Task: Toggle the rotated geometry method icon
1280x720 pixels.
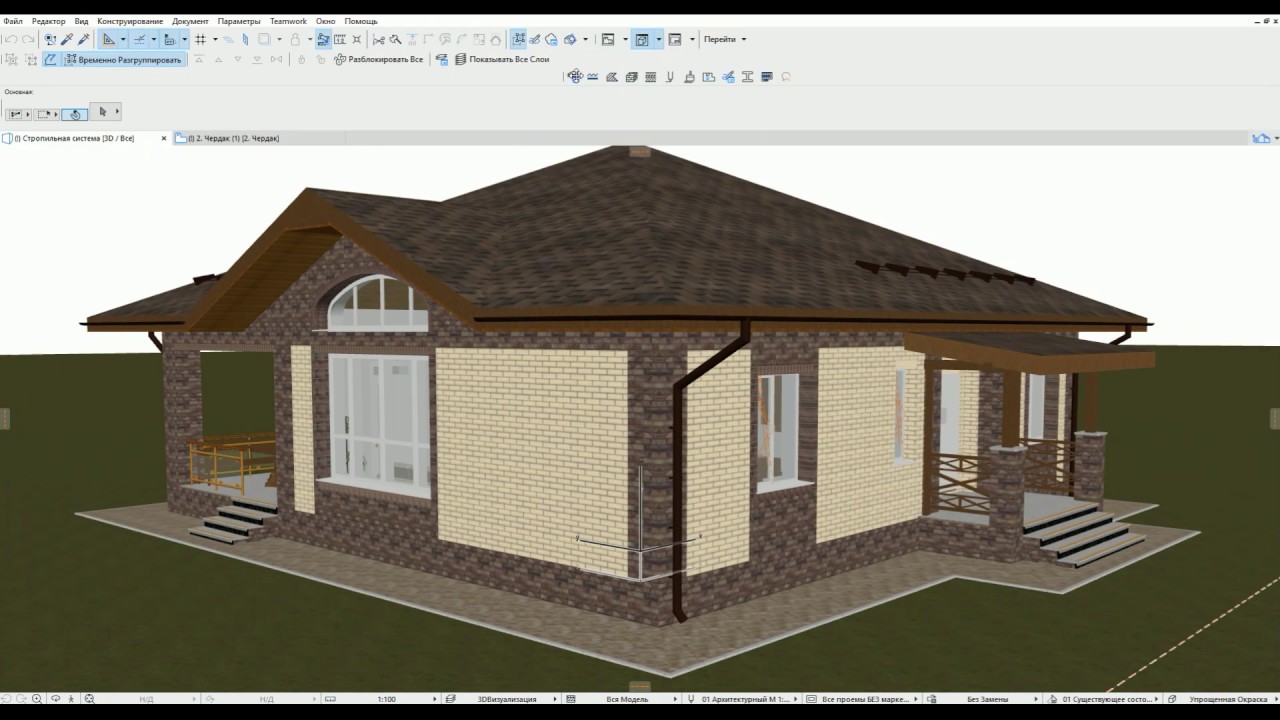Action: tap(75, 114)
